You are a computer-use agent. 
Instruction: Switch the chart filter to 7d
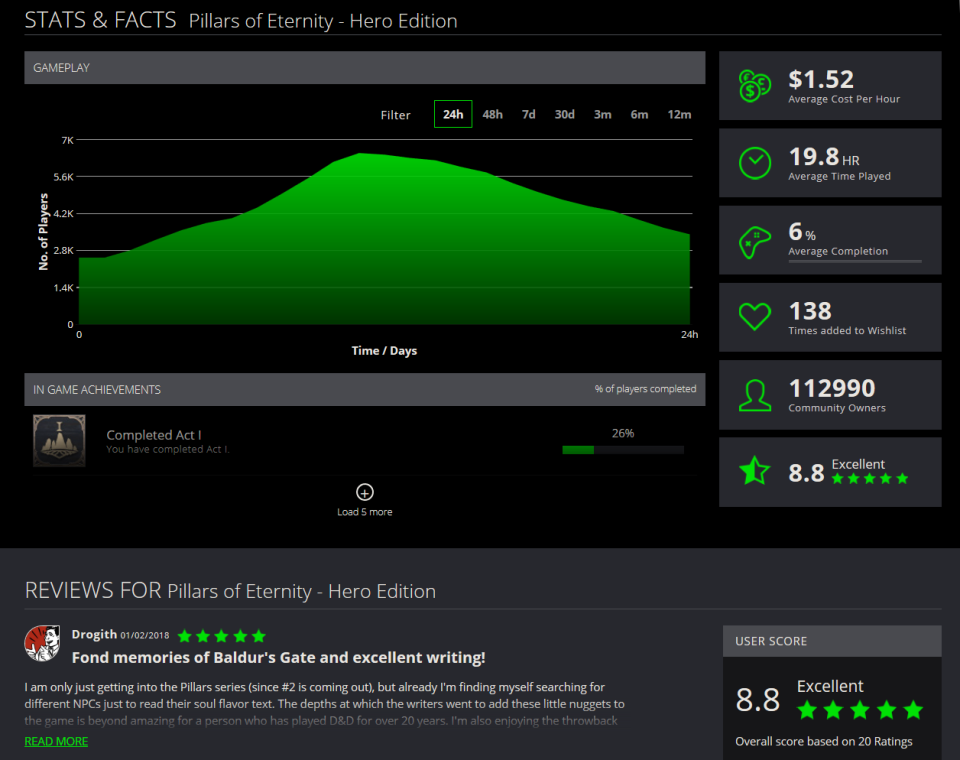[x=528, y=114]
